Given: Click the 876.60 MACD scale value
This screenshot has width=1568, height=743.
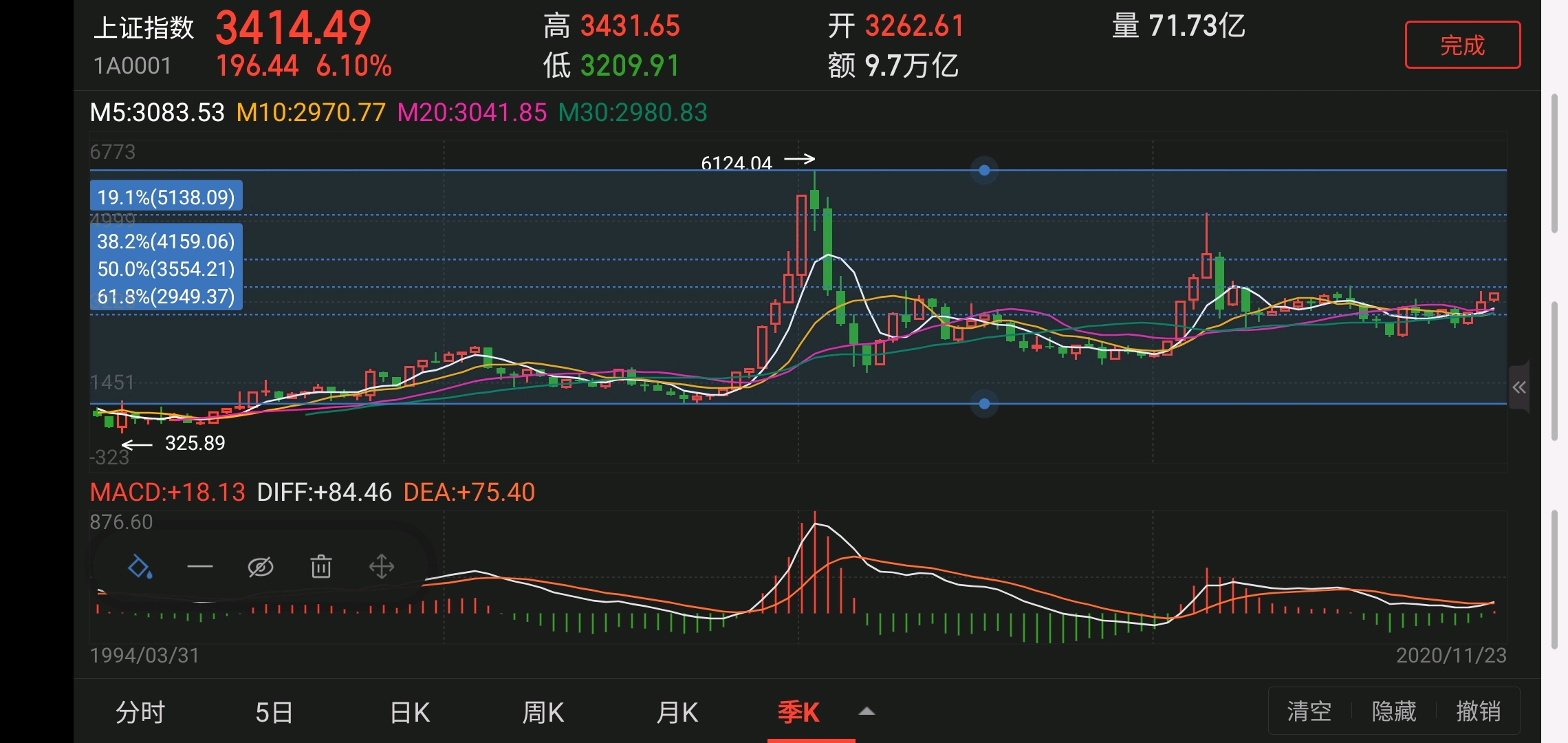Looking at the screenshot, I should pos(121,522).
